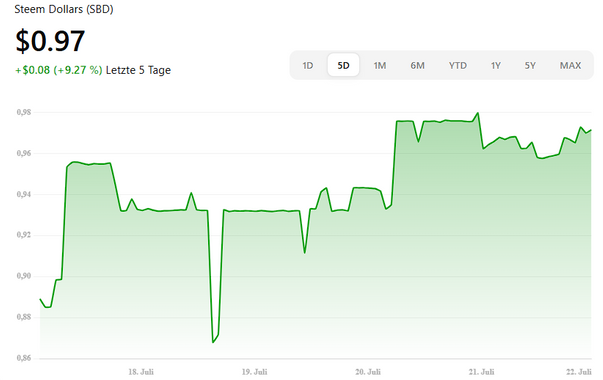Select the 1D time range tab
This screenshot has height=380, width=603.
308,65
